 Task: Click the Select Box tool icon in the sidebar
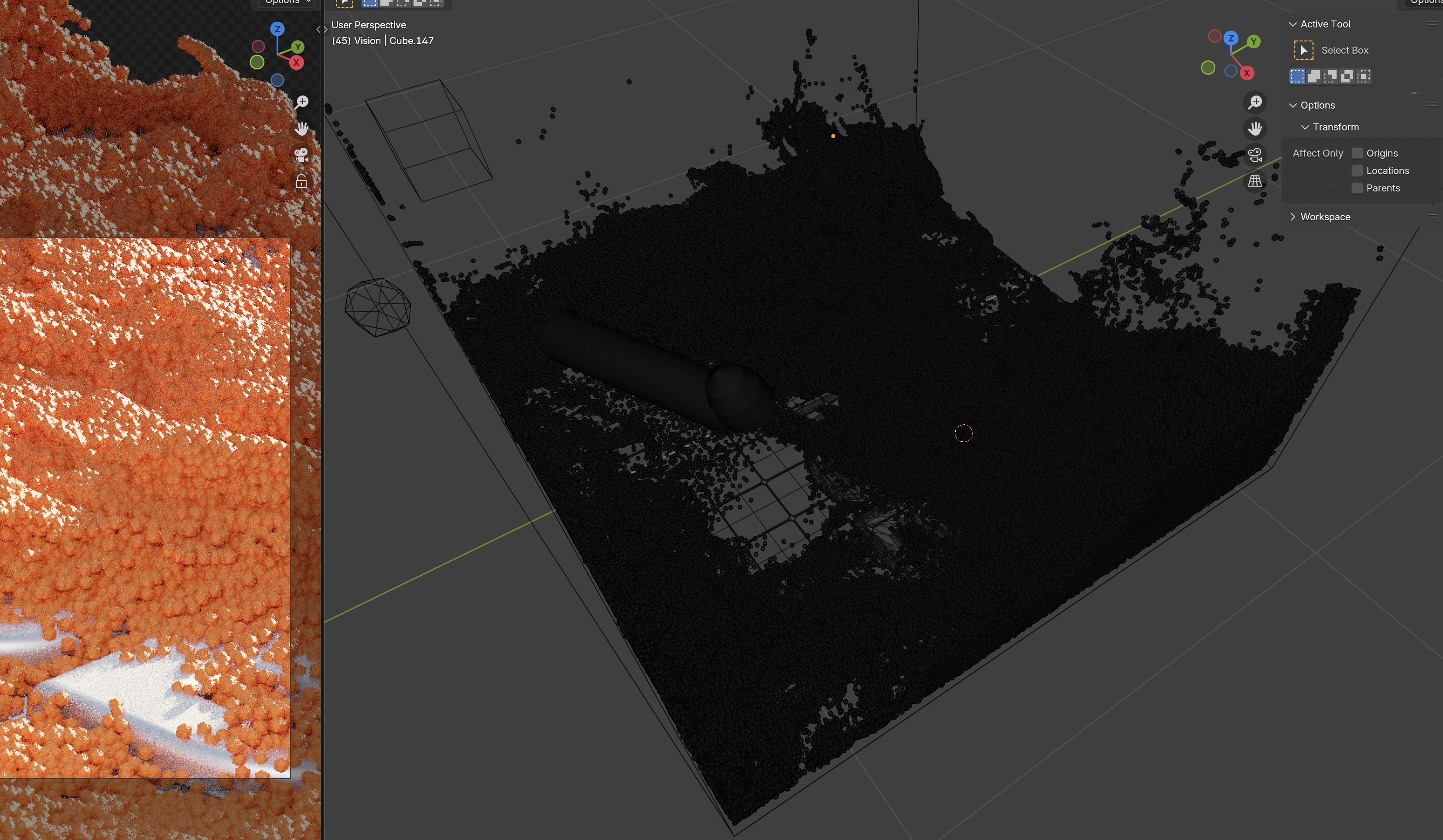[1303, 51]
